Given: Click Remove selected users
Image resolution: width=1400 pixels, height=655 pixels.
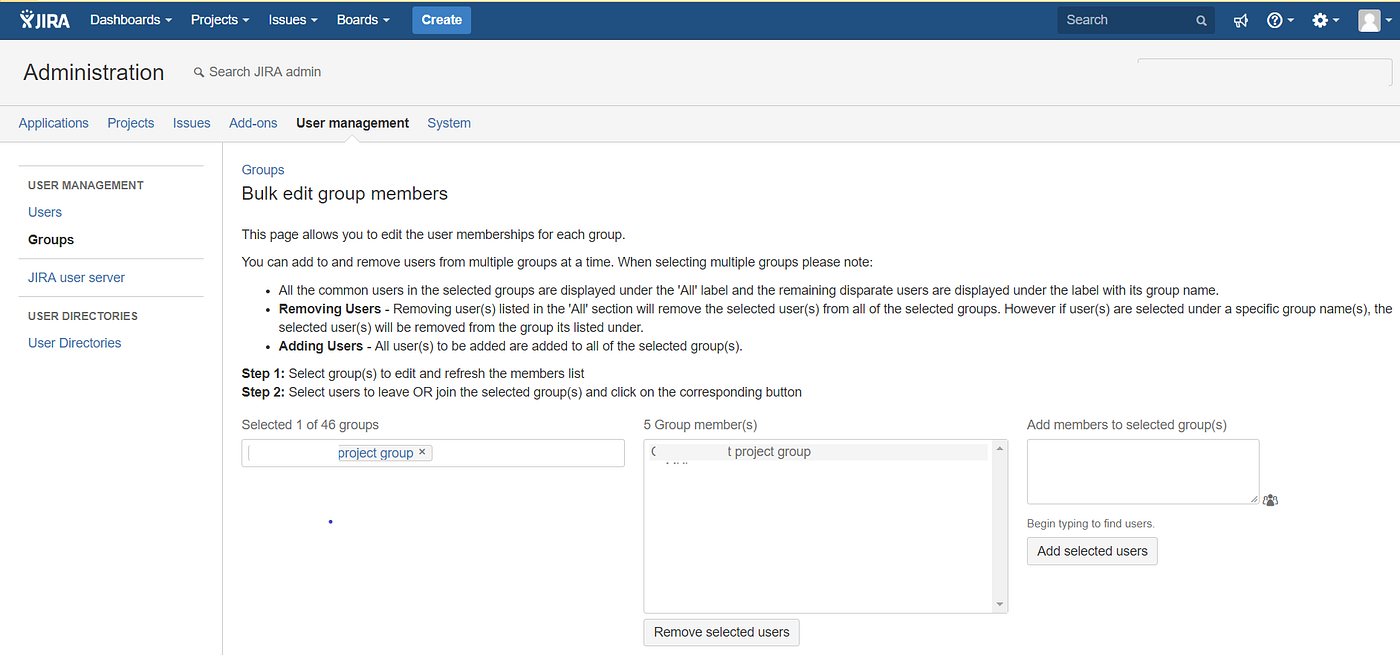Looking at the screenshot, I should pos(721,632).
